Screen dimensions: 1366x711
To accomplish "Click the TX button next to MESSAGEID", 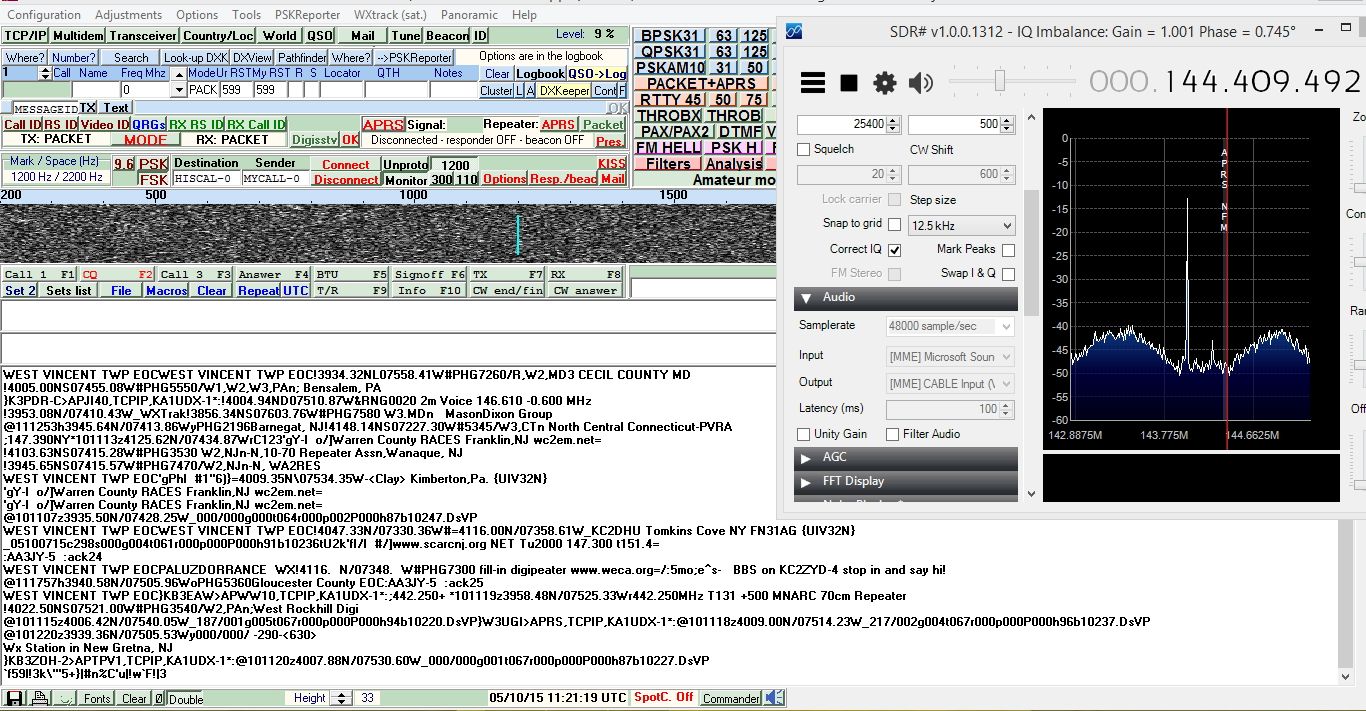I will pos(88,107).
